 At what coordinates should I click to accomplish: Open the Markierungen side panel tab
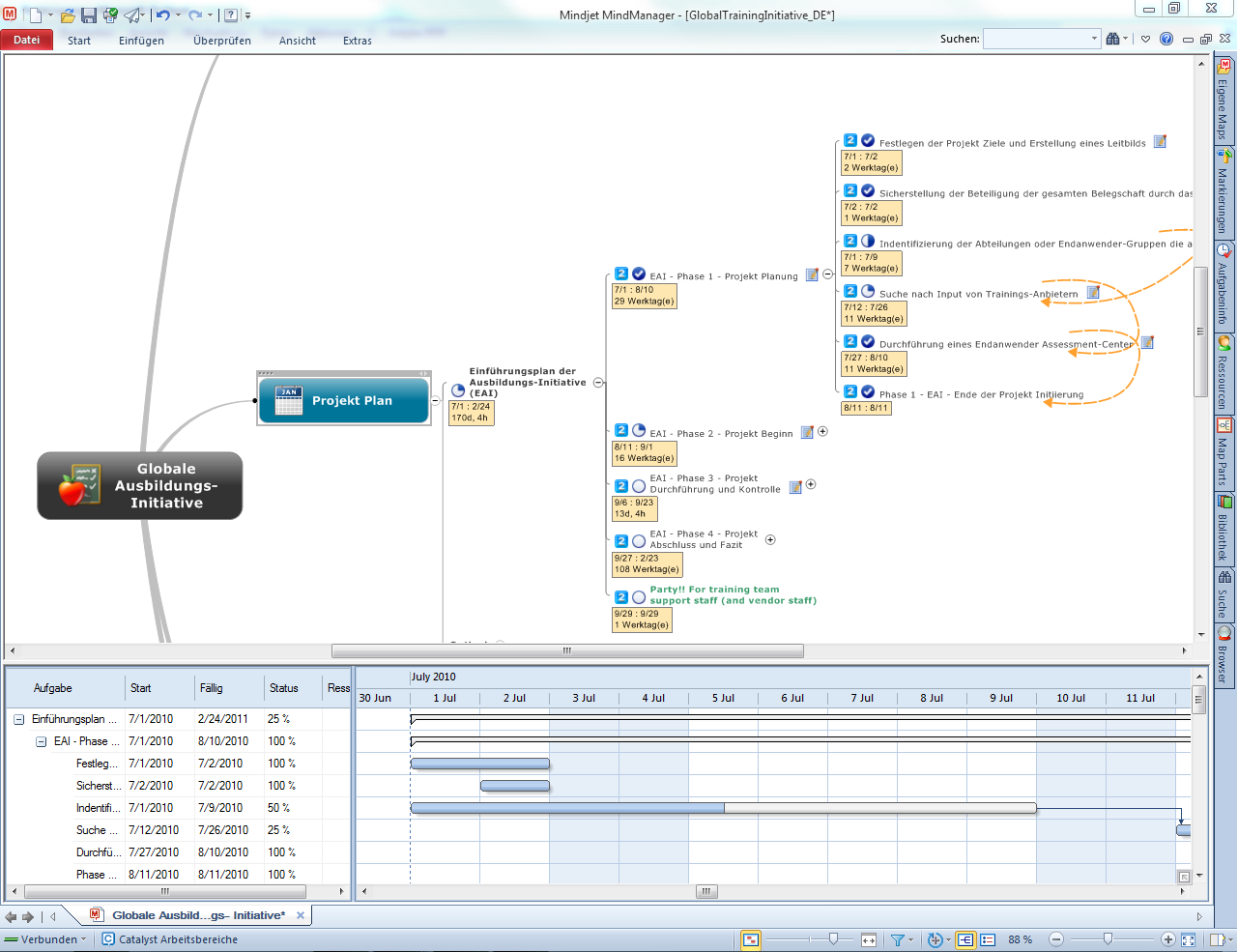(1224, 192)
